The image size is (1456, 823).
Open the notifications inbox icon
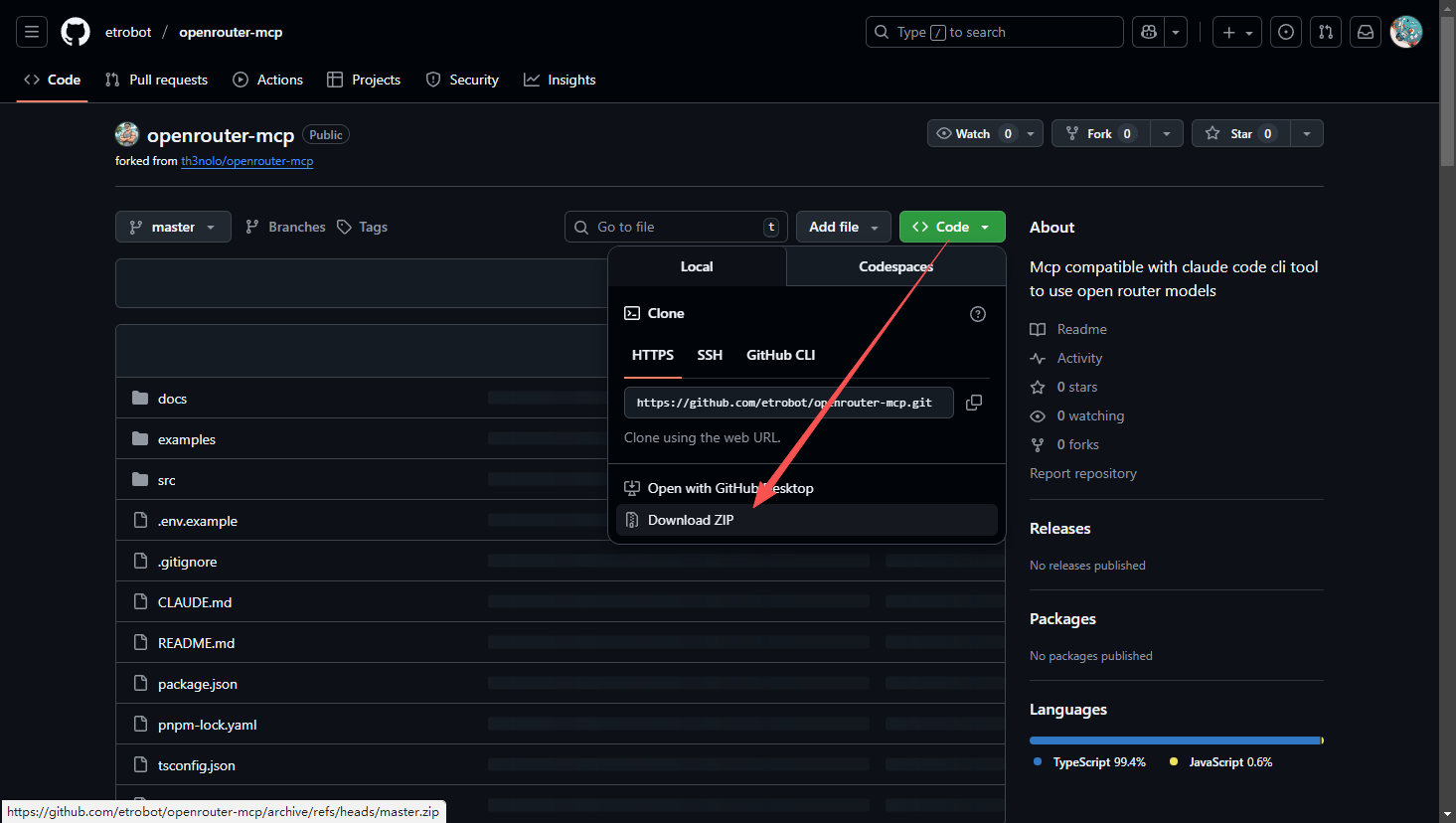coord(1366,32)
